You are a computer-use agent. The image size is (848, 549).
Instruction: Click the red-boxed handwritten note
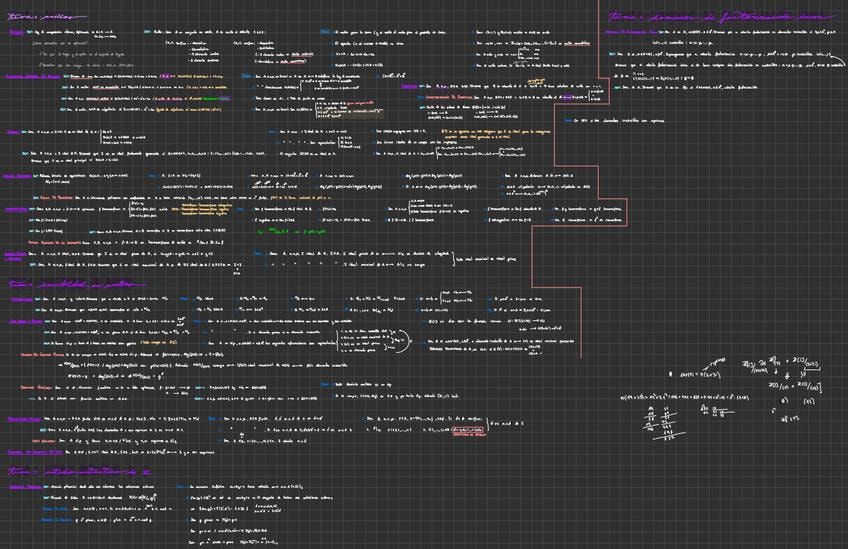(469, 431)
